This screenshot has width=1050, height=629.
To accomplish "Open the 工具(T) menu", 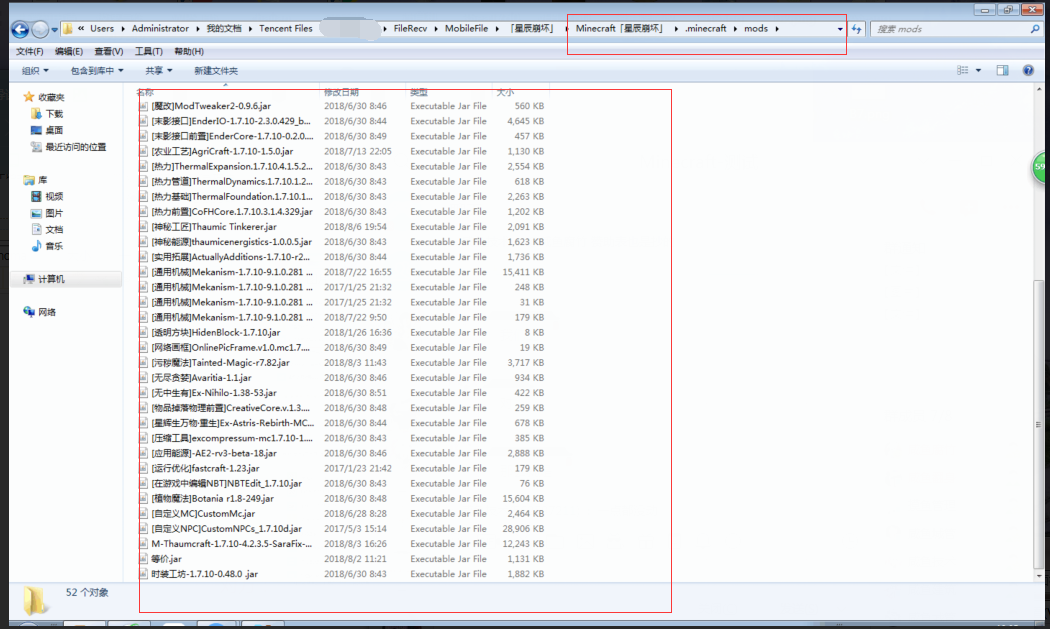I will [x=148, y=51].
